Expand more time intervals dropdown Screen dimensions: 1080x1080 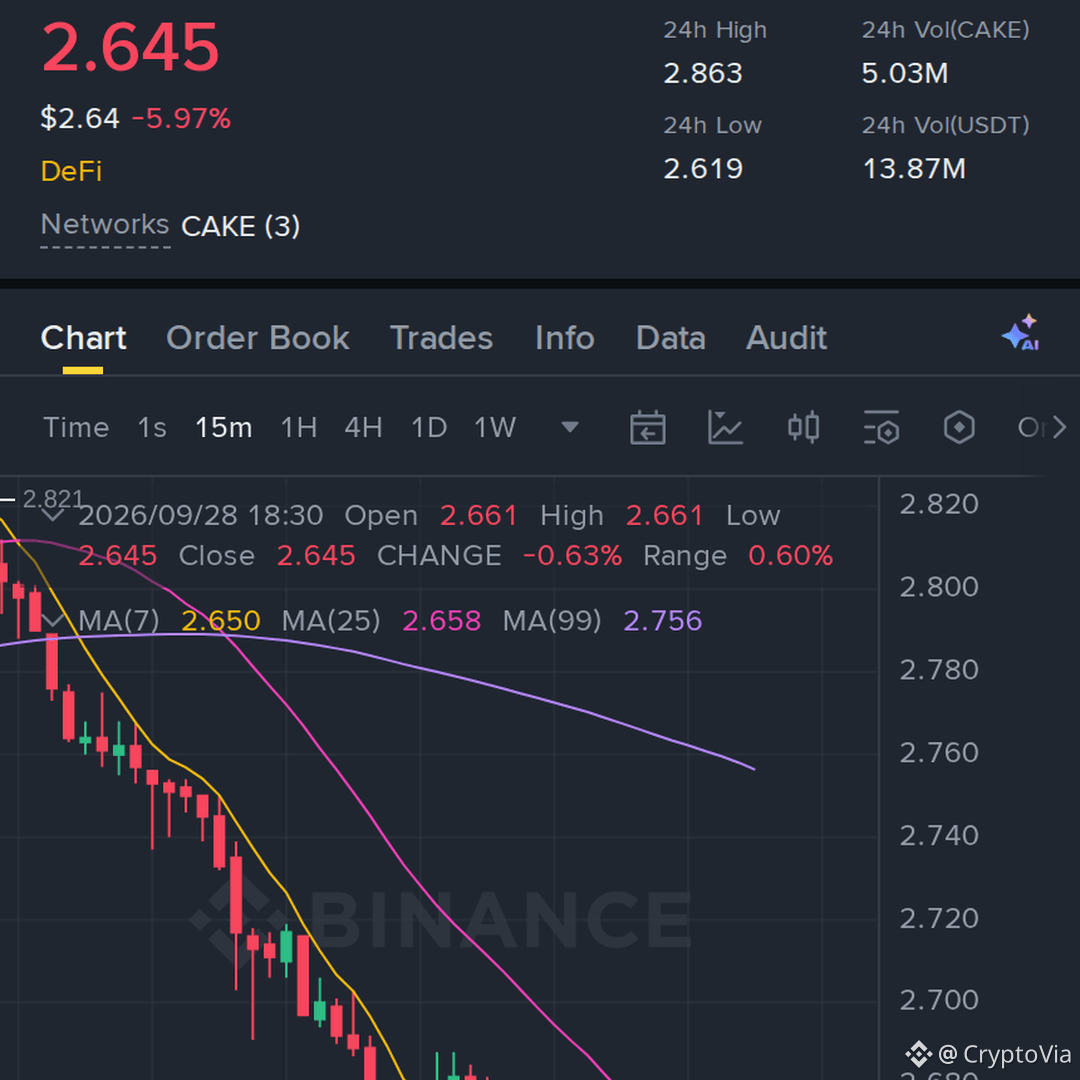(x=570, y=428)
